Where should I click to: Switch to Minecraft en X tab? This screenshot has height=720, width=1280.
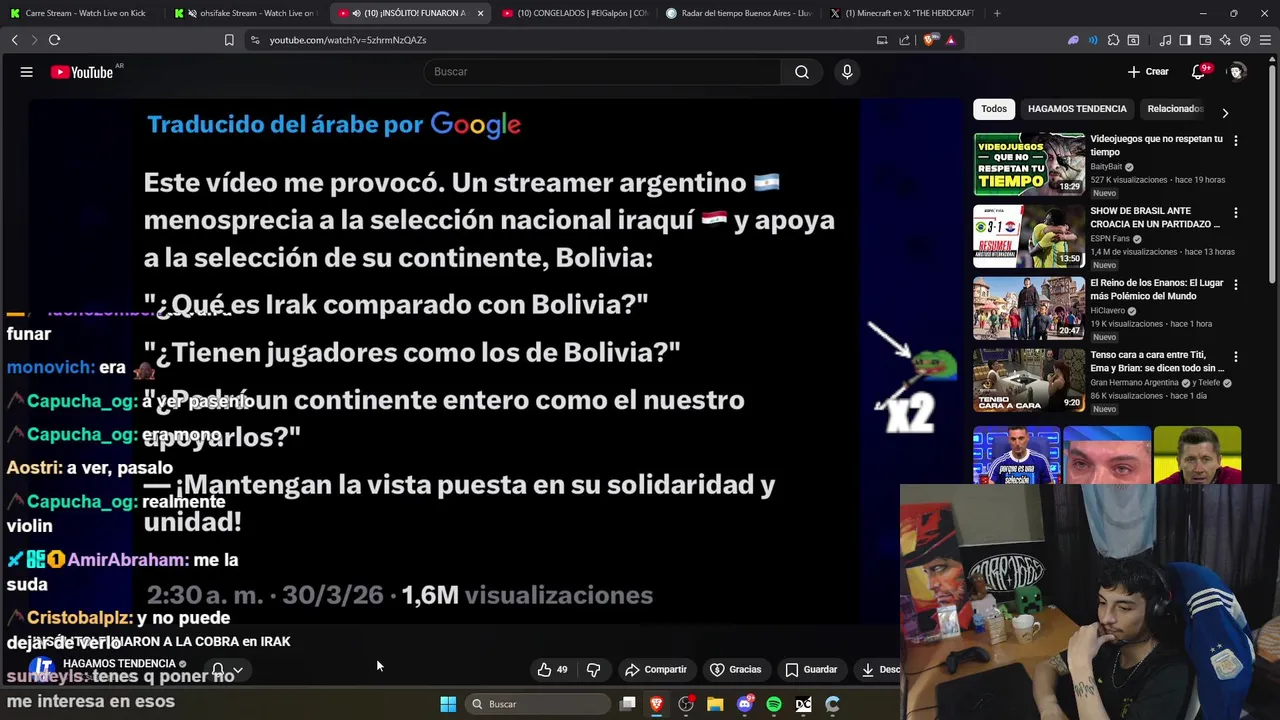pyautogui.click(x=902, y=13)
